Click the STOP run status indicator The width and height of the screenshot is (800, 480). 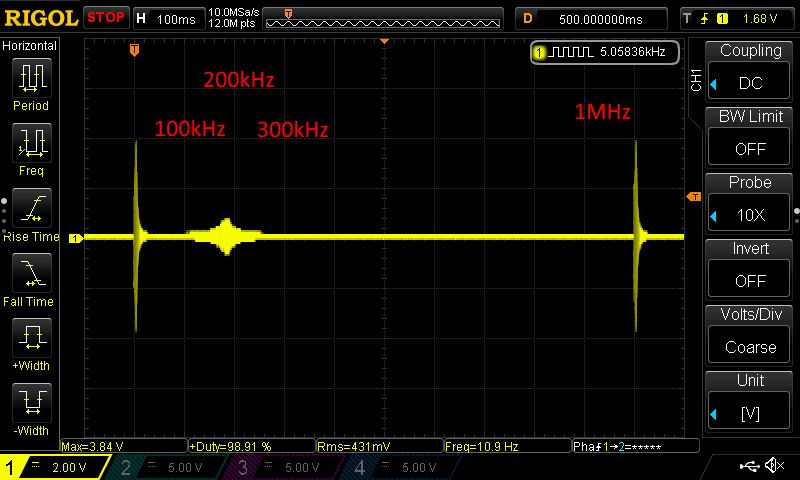click(106, 18)
